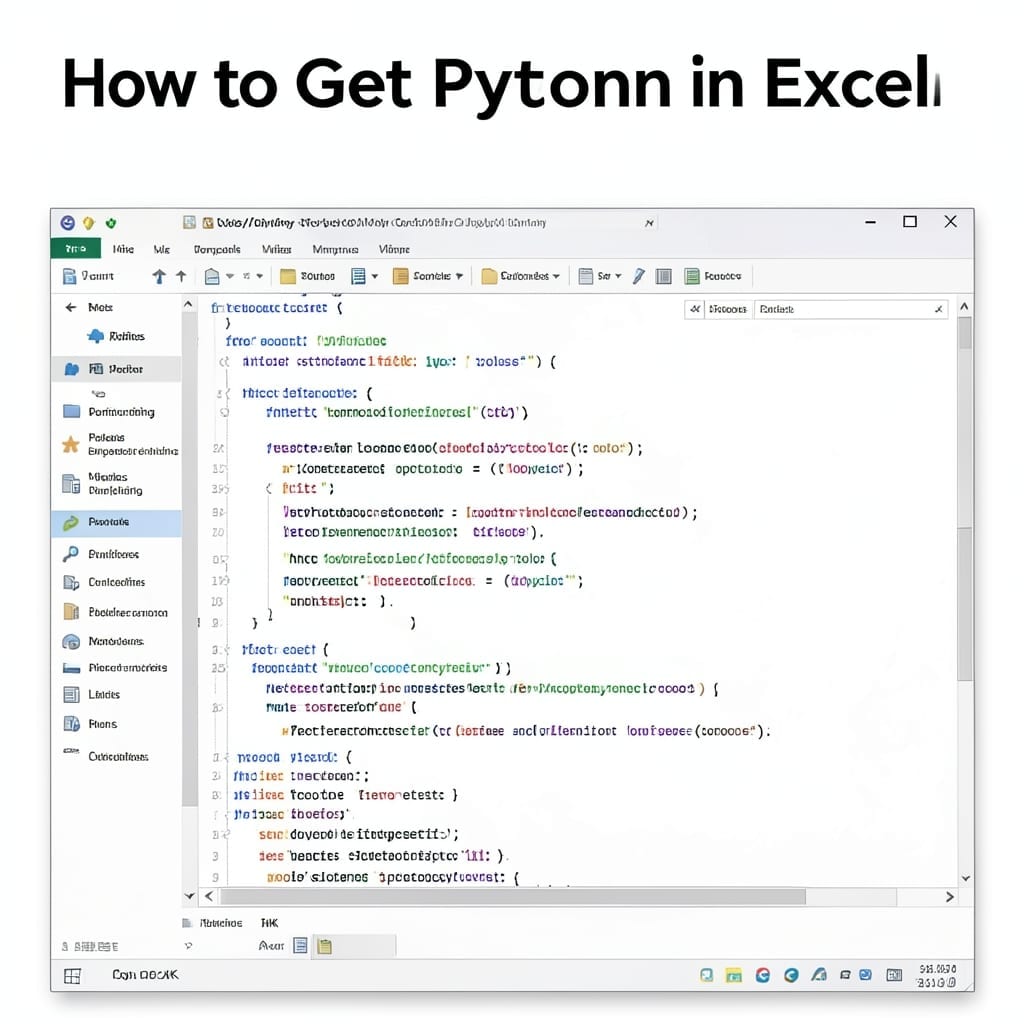The height and width of the screenshot is (1024, 1024).
Task: Open the Mie menu
Action: coord(123,249)
